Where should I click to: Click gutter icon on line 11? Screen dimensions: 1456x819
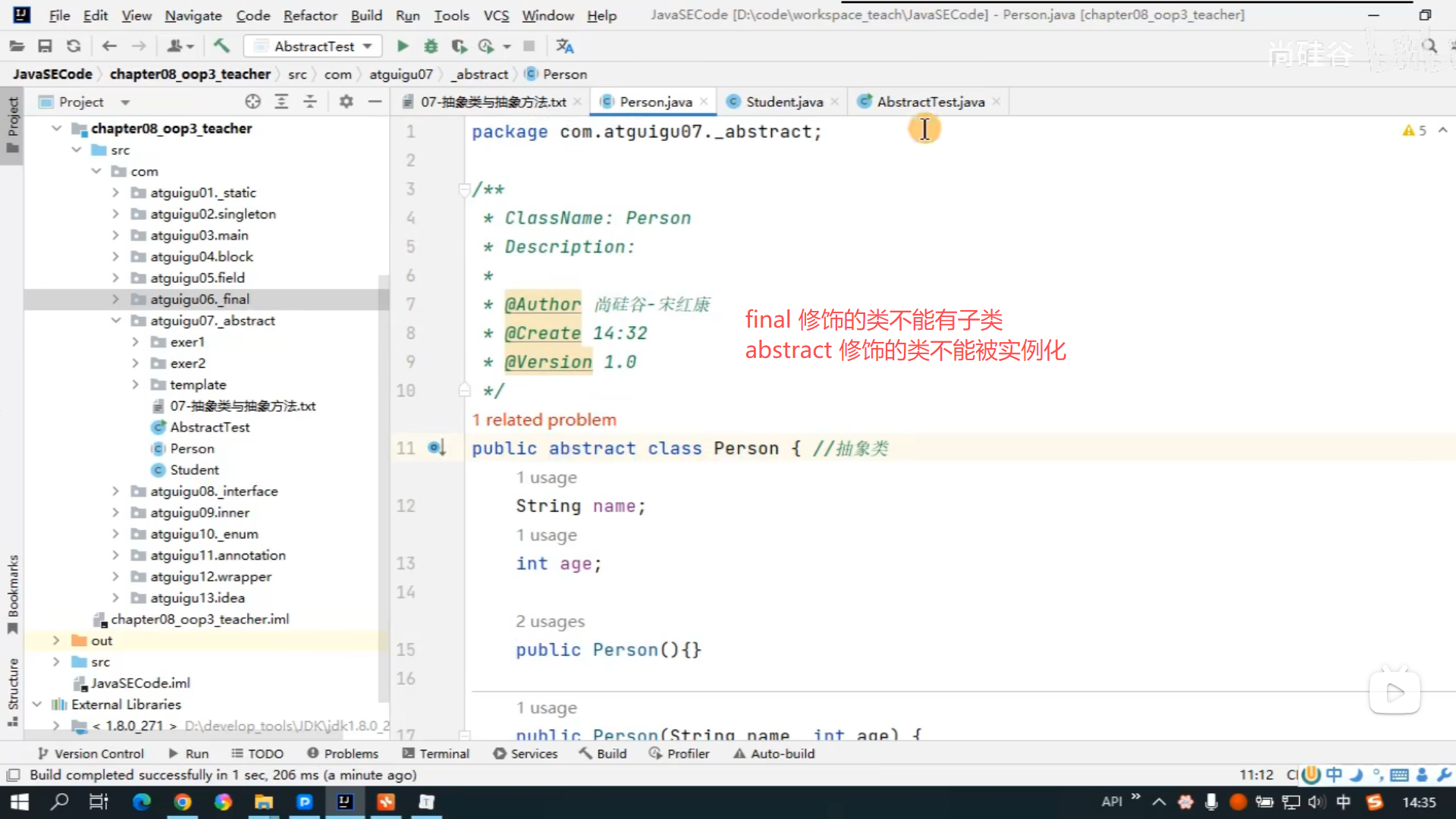click(436, 448)
